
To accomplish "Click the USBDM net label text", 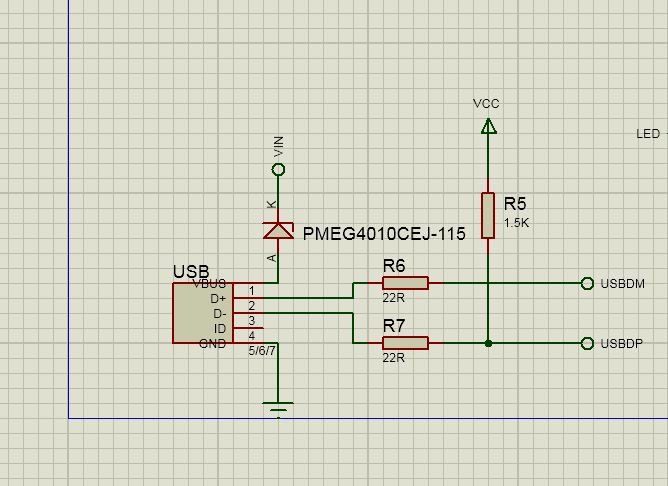I will [x=621, y=284].
